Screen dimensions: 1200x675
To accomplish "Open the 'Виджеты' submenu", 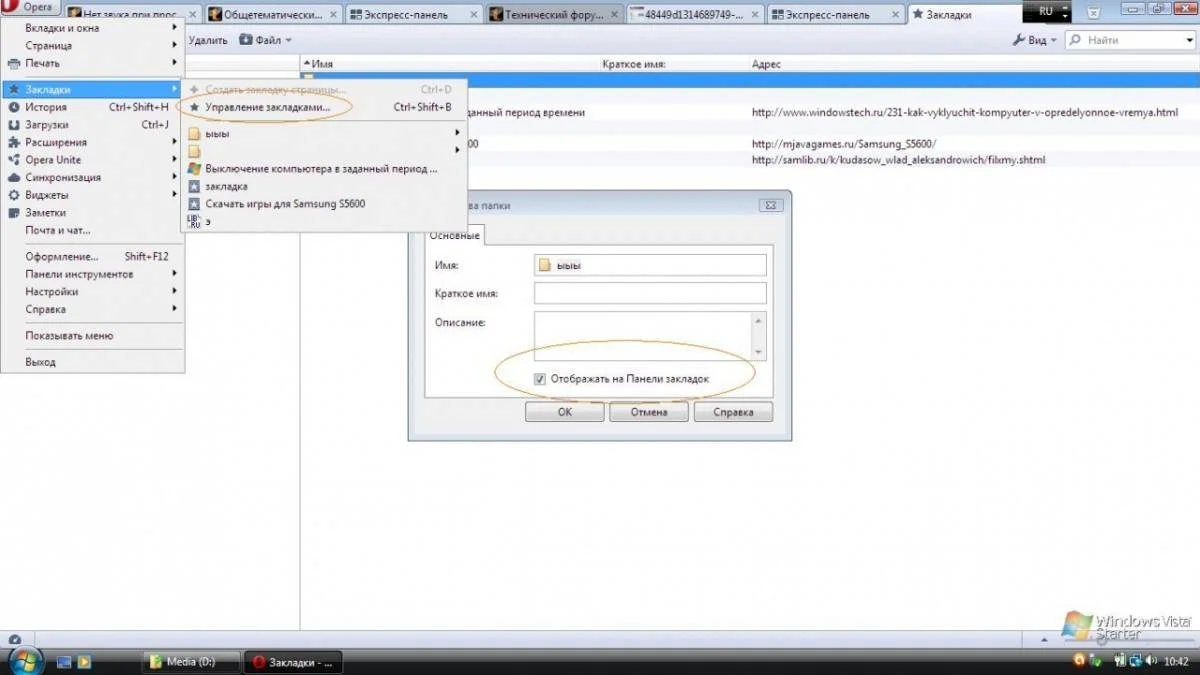I will click(93, 195).
